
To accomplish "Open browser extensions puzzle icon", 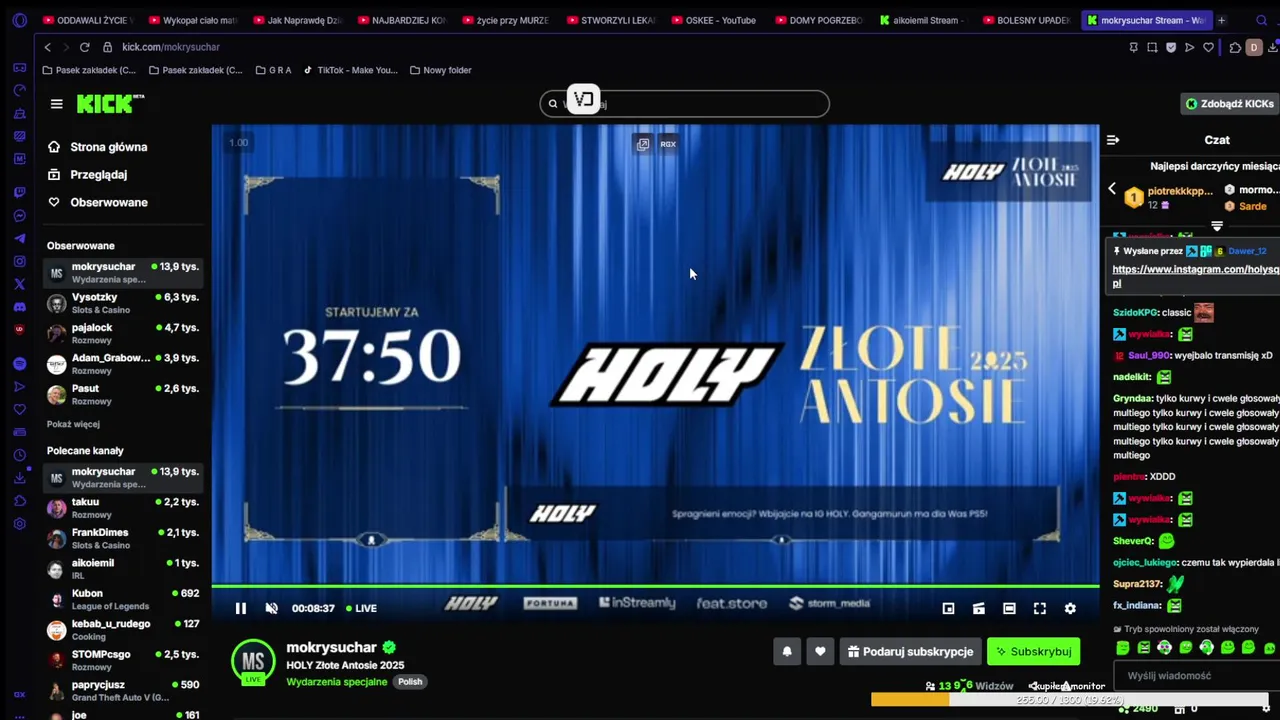I will point(1236,47).
